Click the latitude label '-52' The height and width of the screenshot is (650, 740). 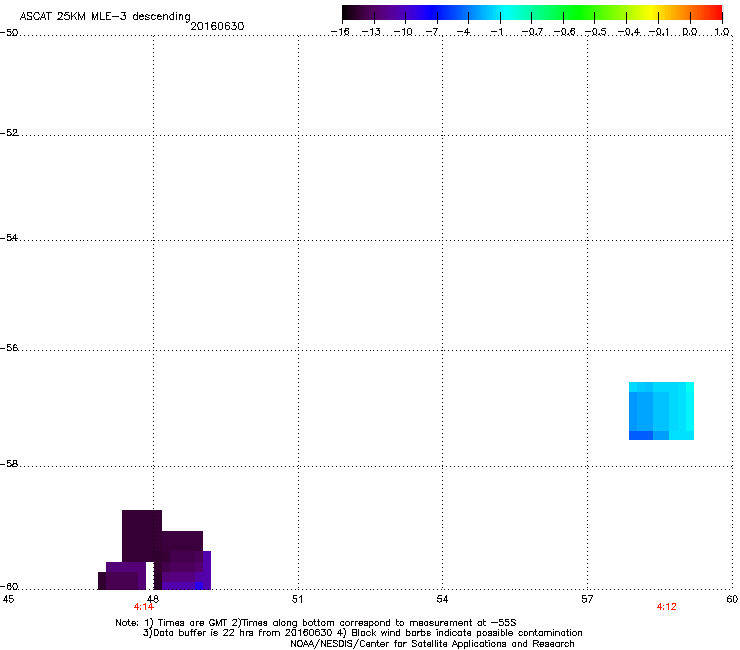(9, 133)
